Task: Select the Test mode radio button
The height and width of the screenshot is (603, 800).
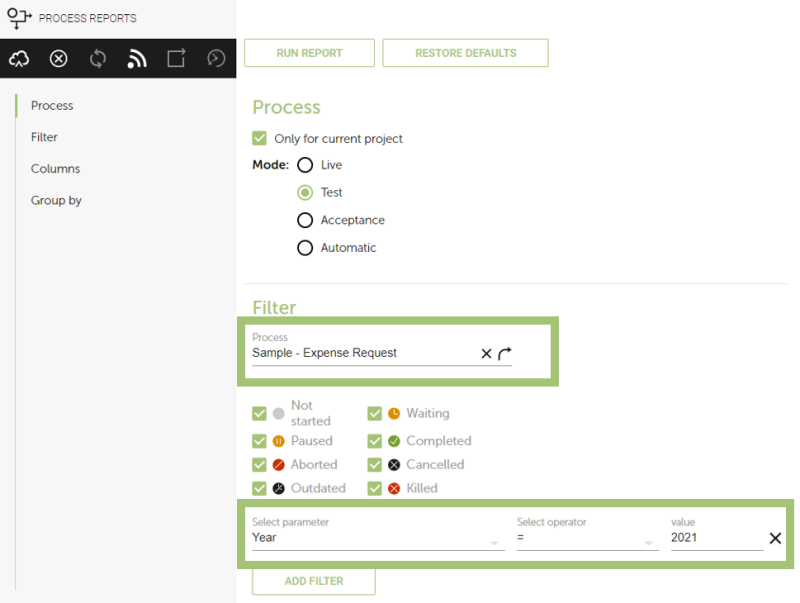Action: click(x=305, y=192)
